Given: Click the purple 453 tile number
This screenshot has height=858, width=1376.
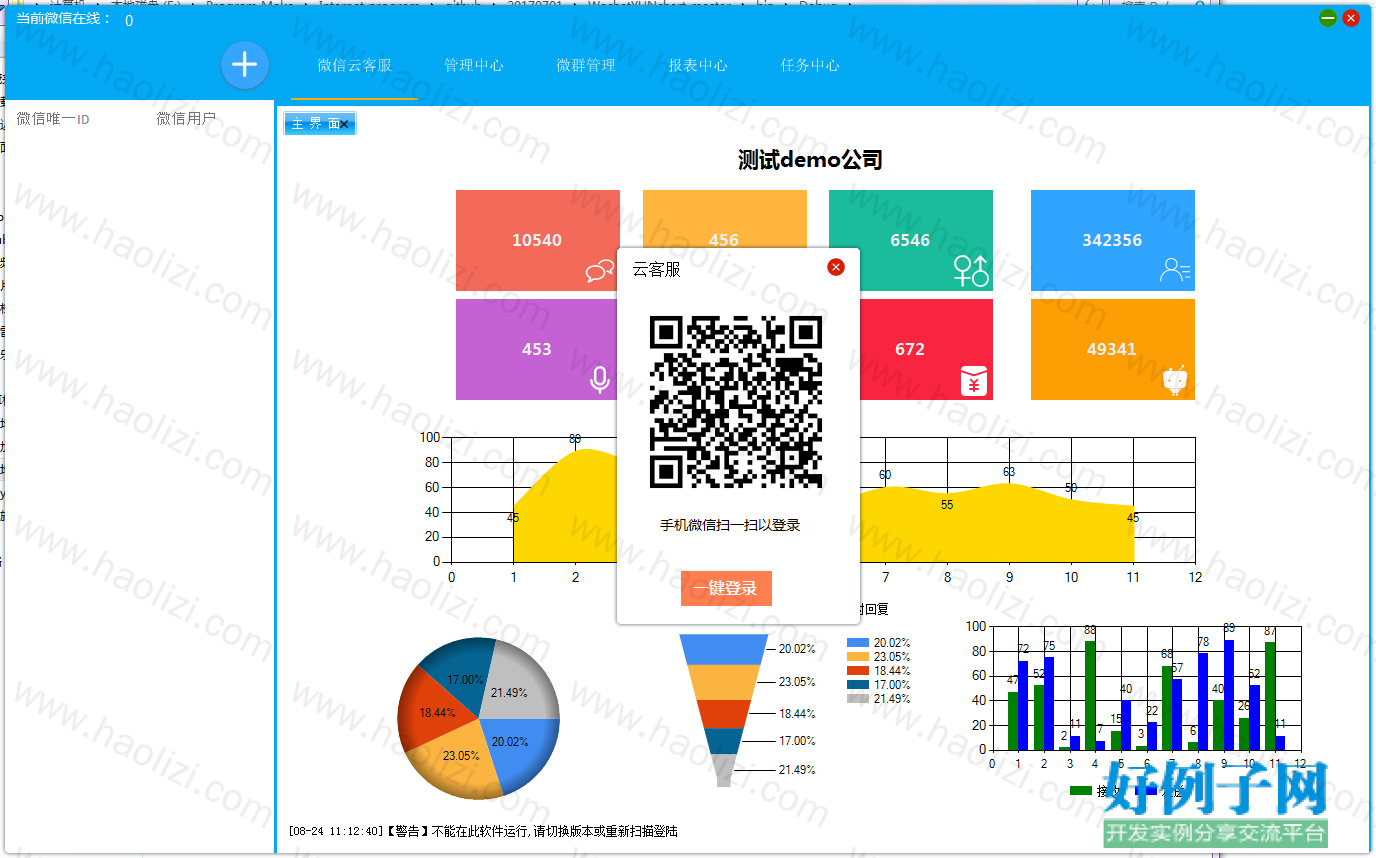Looking at the screenshot, I should pyautogui.click(x=537, y=349).
